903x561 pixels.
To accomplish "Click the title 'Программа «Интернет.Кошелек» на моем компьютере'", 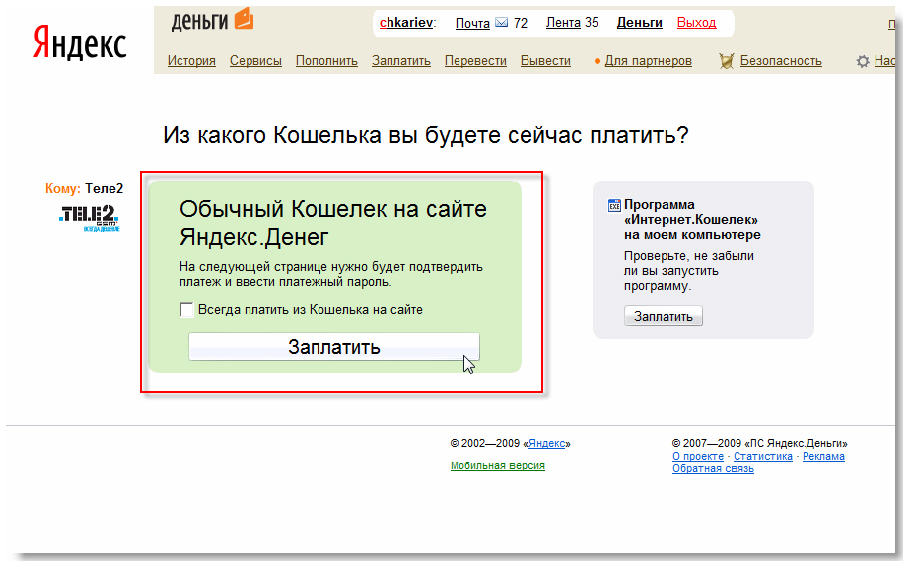I will tap(692, 219).
